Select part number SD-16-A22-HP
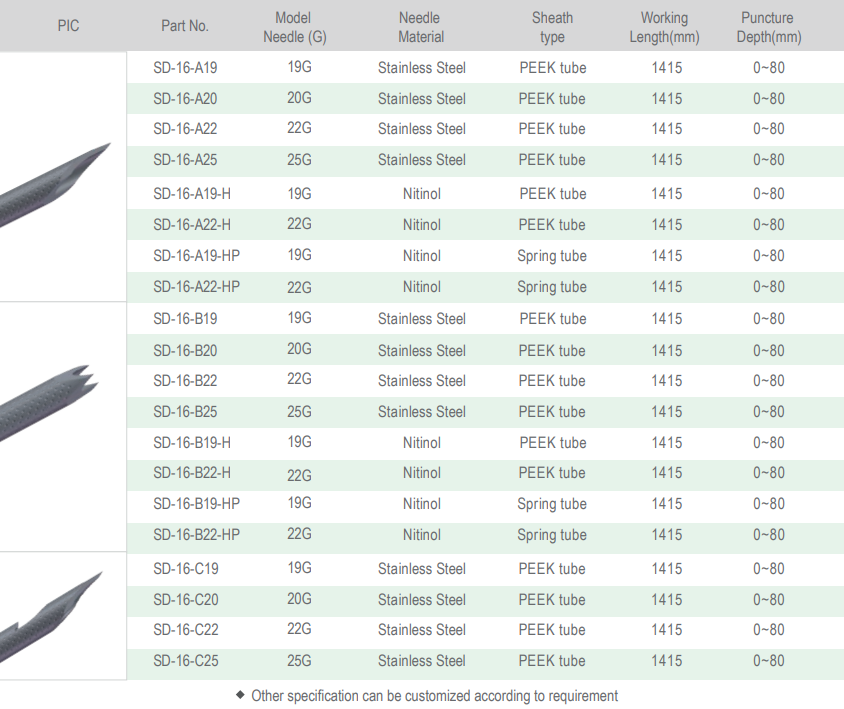Screen dimensions: 844x709 tap(197, 287)
